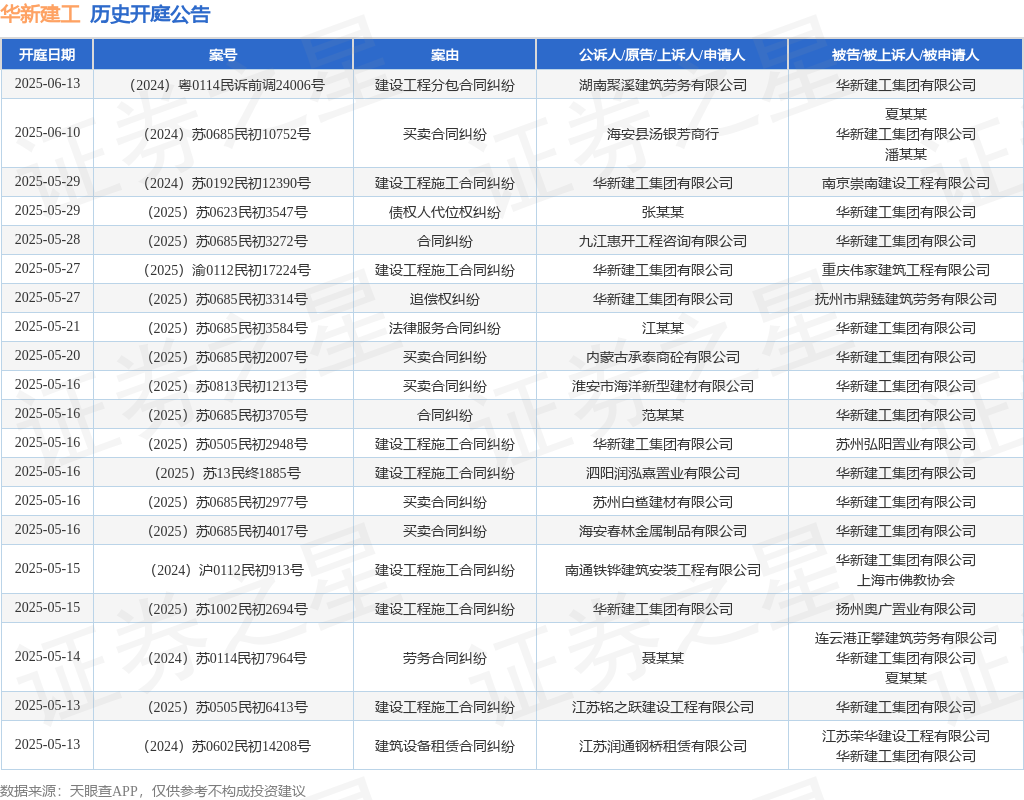Select plaintiff 江苏润通钢桥租赁有限公司
The image size is (1024, 800).
(x=662, y=746)
